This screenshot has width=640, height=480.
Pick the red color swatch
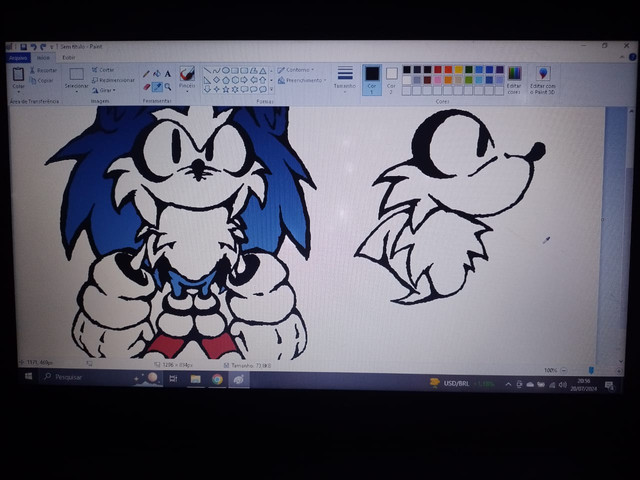pyautogui.click(x=438, y=70)
